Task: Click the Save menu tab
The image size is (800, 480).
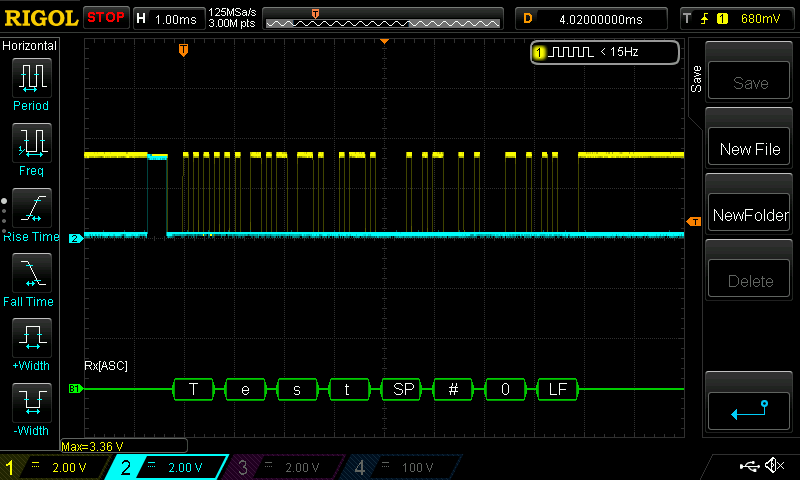Action: tap(697, 80)
